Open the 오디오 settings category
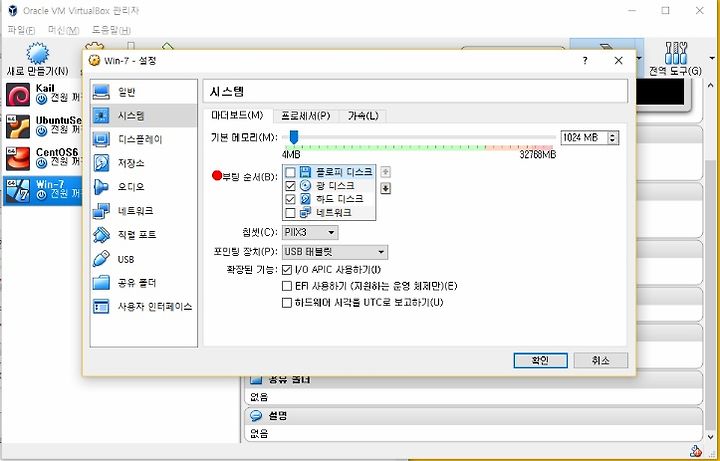Screen dimensions: 720x461 pyautogui.click(x=144, y=187)
